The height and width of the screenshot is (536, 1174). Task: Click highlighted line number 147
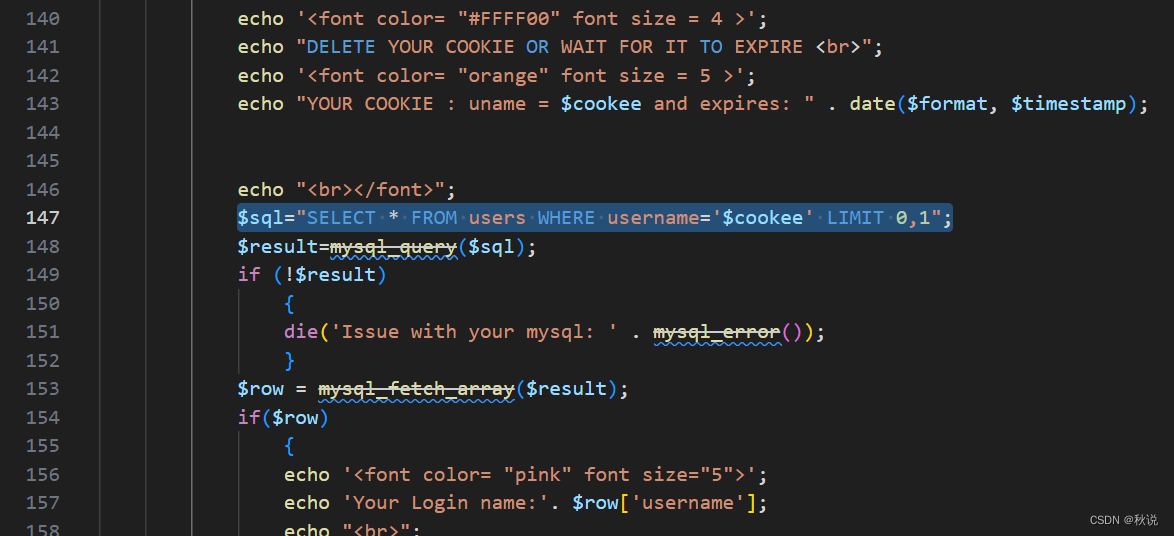[x=43, y=218]
